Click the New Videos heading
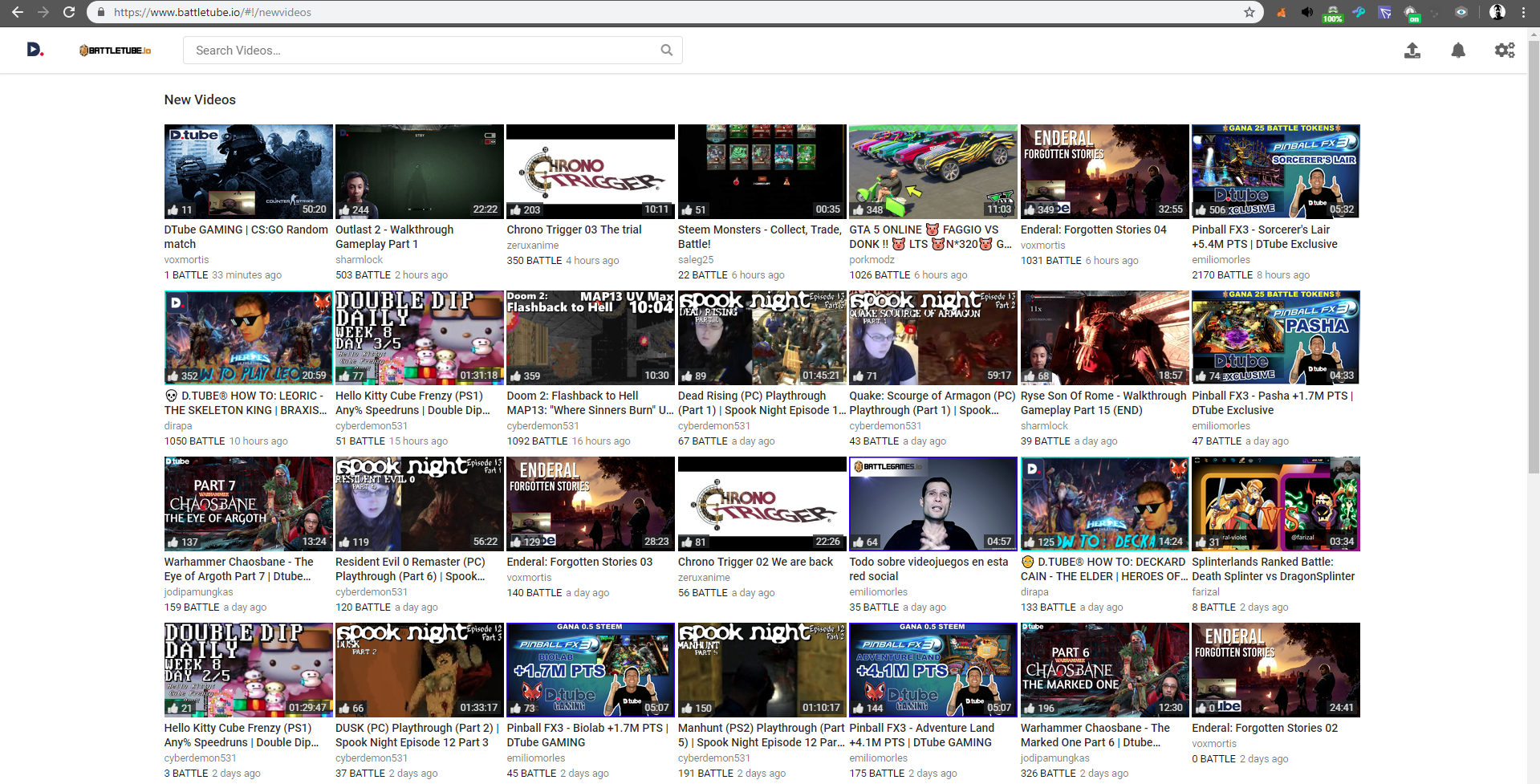The height and width of the screenshot is (784, 1540). point(200,100)
